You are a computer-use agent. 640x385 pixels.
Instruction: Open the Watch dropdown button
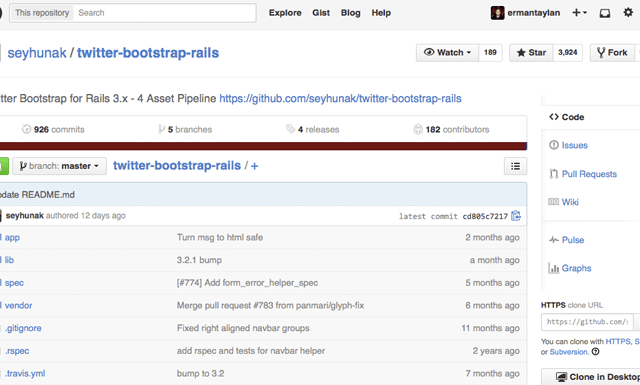447,53
